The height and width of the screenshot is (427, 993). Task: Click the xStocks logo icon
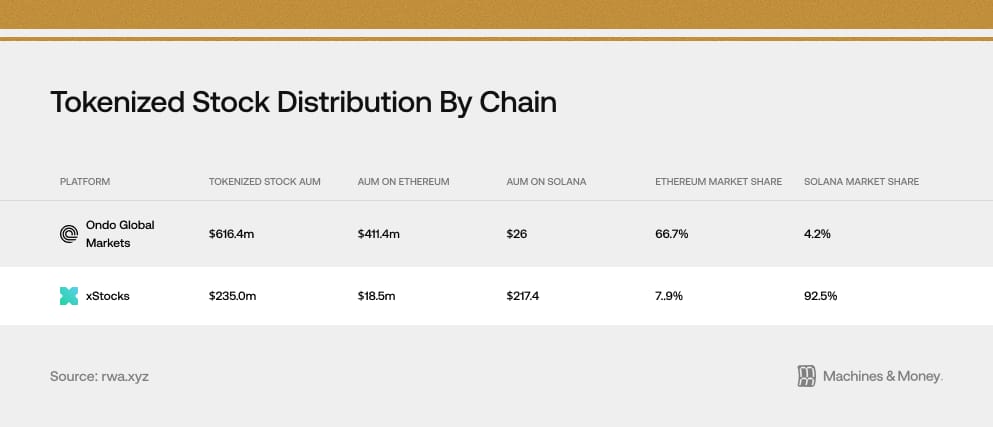pyautogui.click(x=69, y=296)
